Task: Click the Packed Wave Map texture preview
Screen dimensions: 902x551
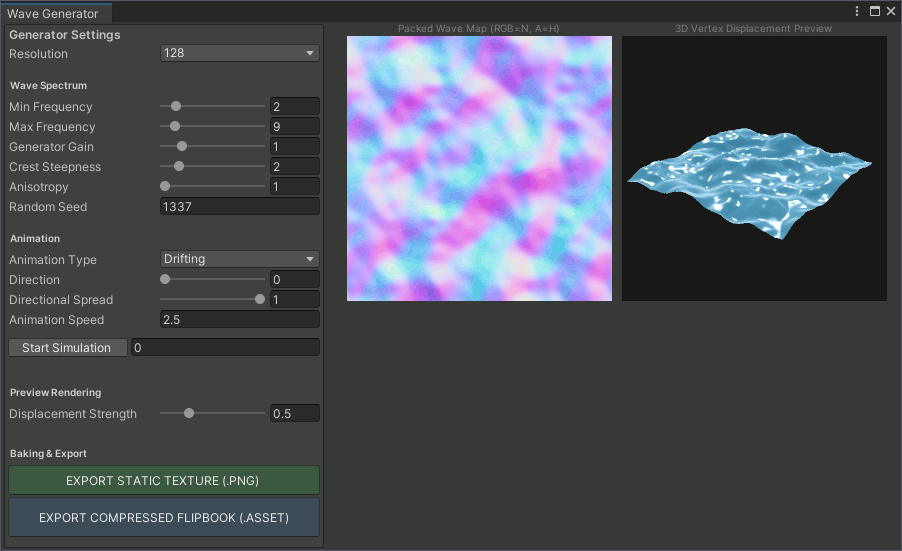Action: pos(479,168)
